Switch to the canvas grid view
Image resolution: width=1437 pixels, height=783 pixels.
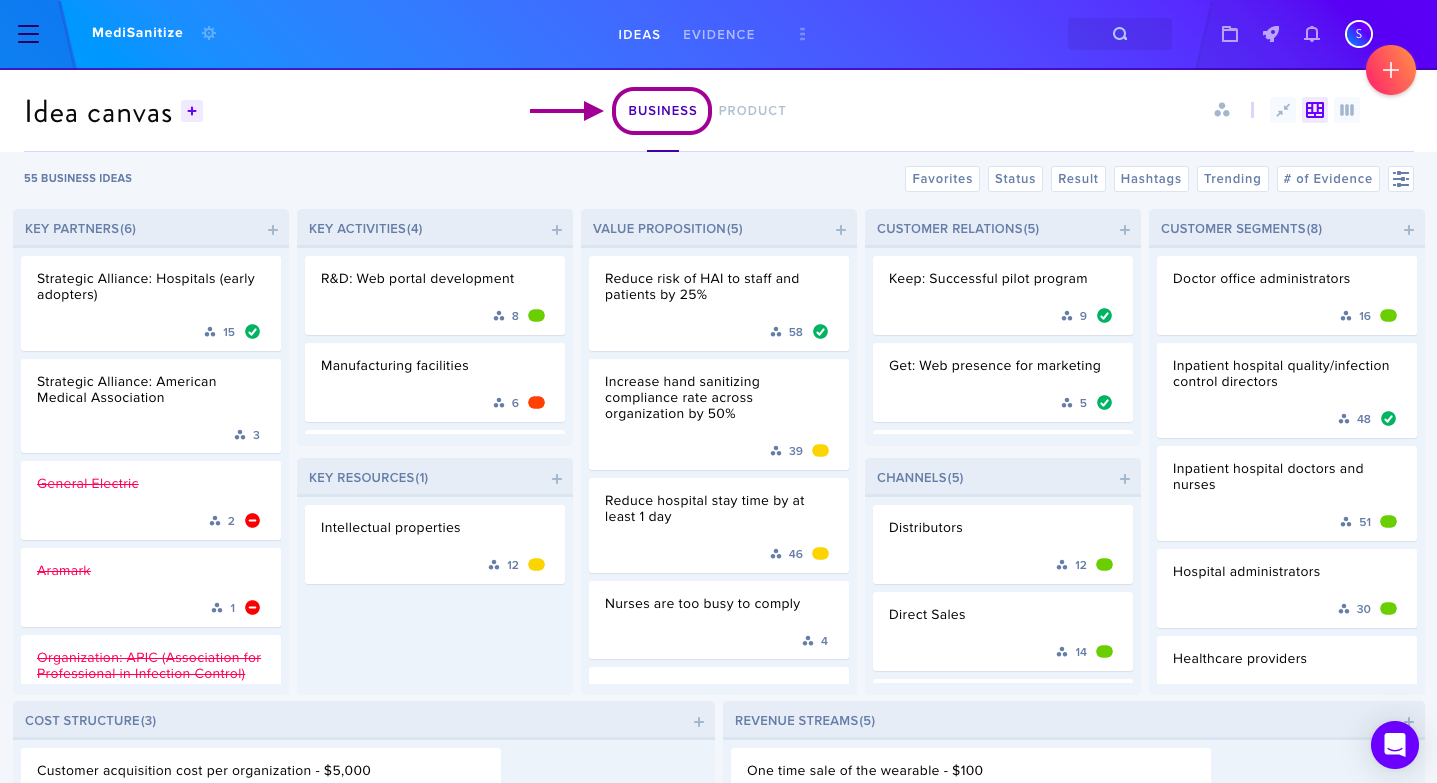pos(1315,110)
